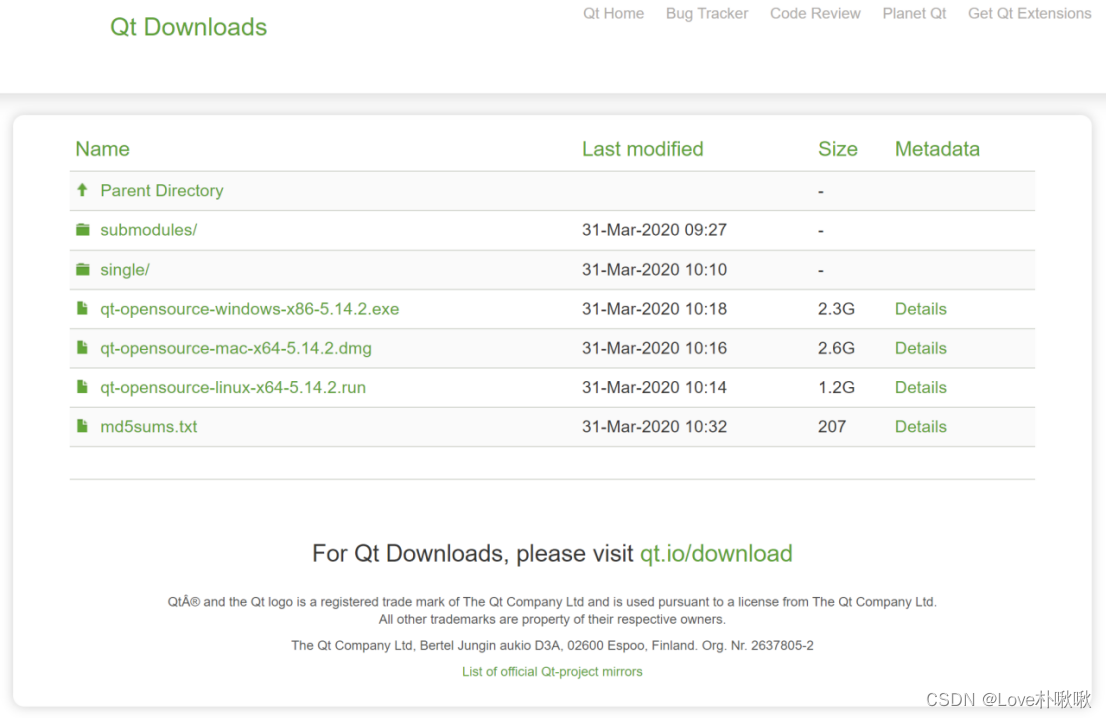Download qt-opensource-linux-x64-5.14.2.run
Viewport: 1107px width, 718px height.
tap(233, 388)
